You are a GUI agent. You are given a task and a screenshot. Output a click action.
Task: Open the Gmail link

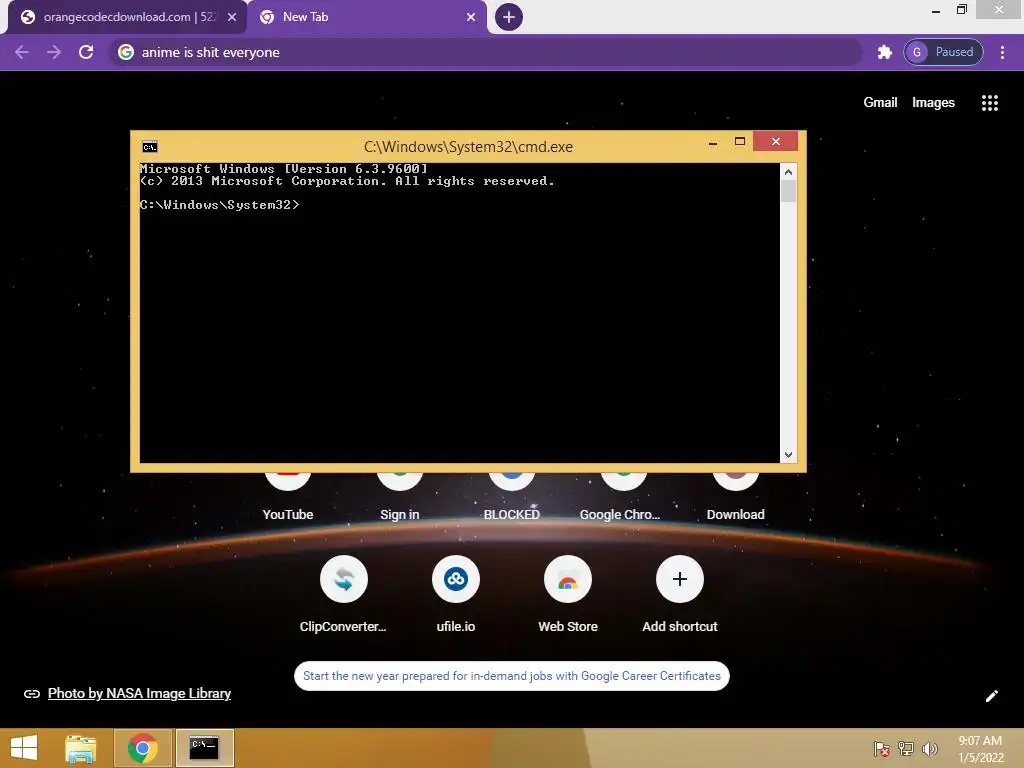880,103
